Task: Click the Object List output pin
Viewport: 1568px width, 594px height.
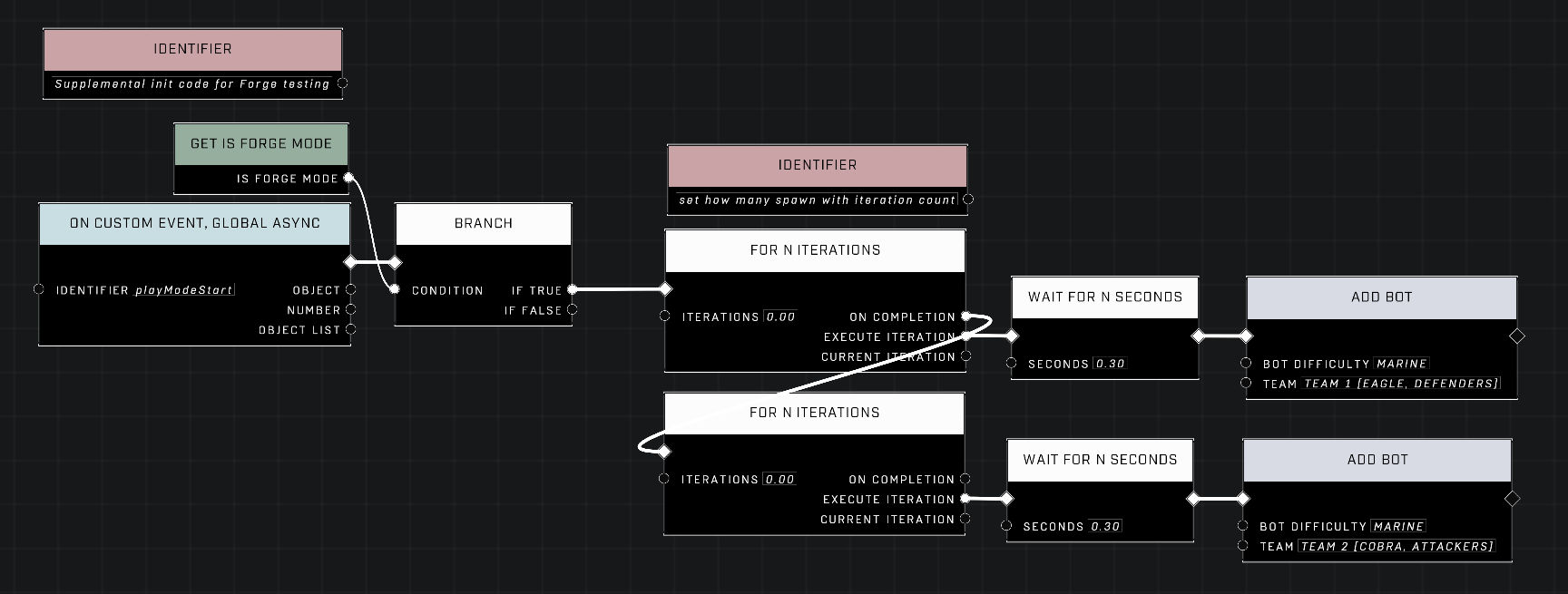Action: coord(350,330)
